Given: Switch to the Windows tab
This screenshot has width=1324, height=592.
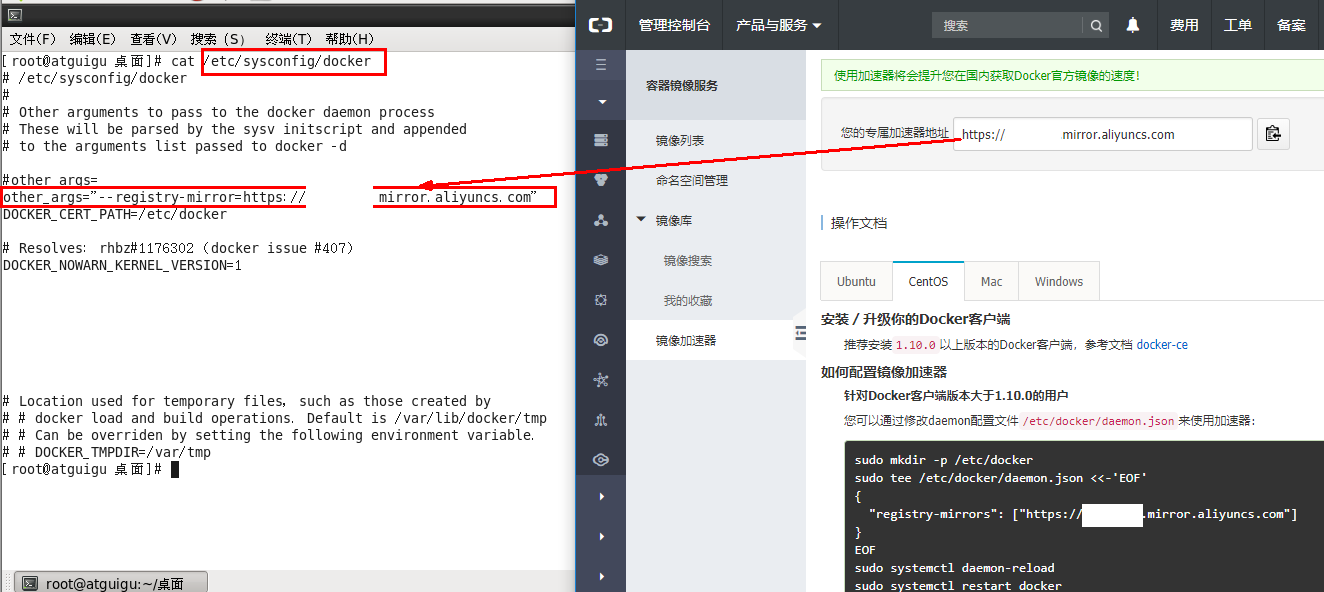Looking at the screenshot, I should (x=1059, y=281).
